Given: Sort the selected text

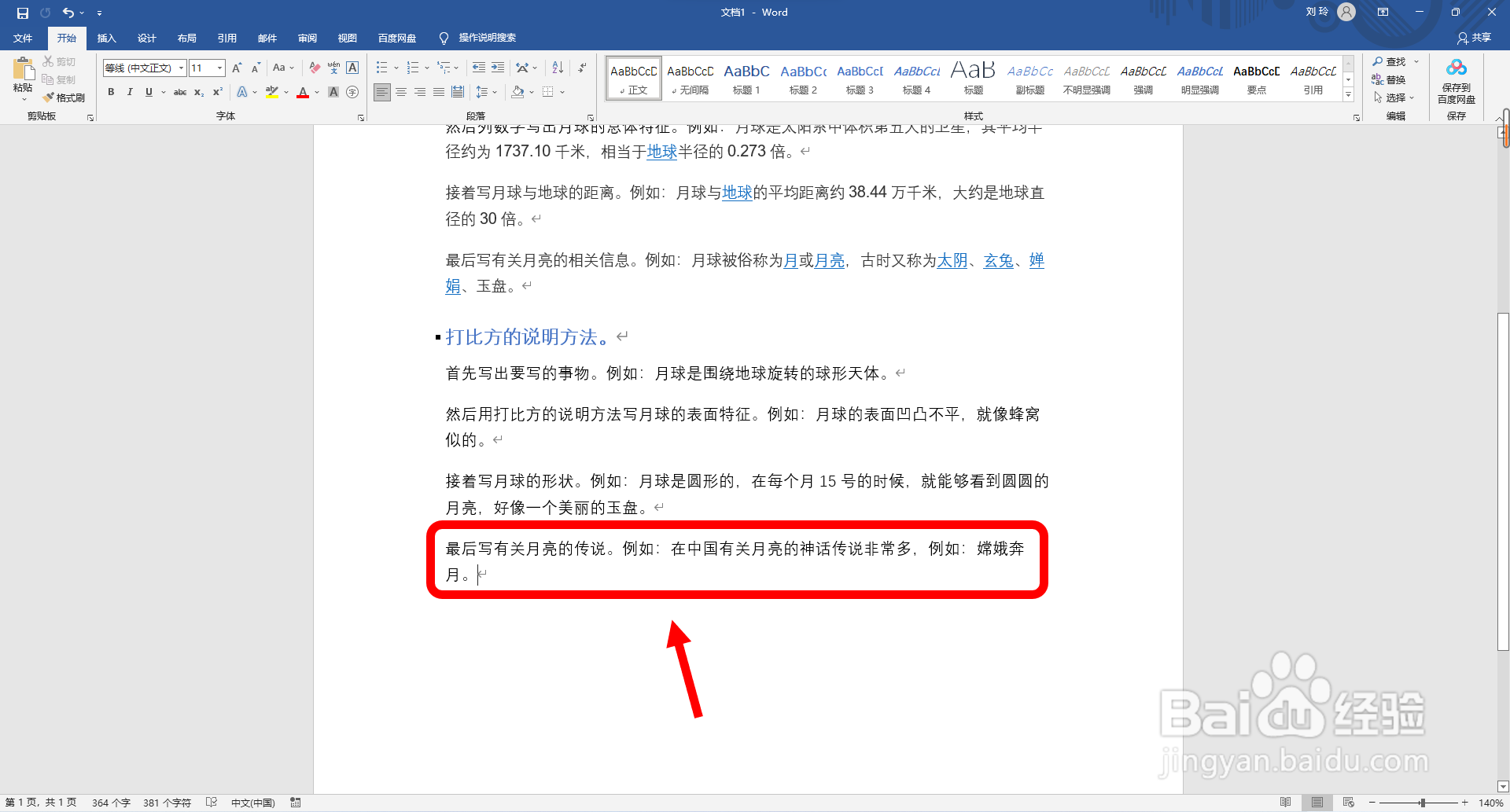Looking at the screenshot, I should 557,68.
